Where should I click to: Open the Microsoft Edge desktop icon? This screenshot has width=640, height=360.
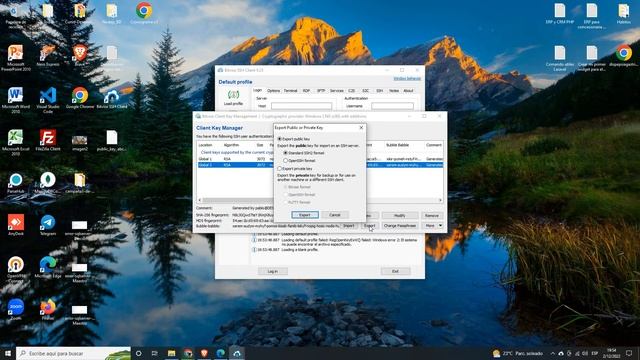click(x=48, y=268)
